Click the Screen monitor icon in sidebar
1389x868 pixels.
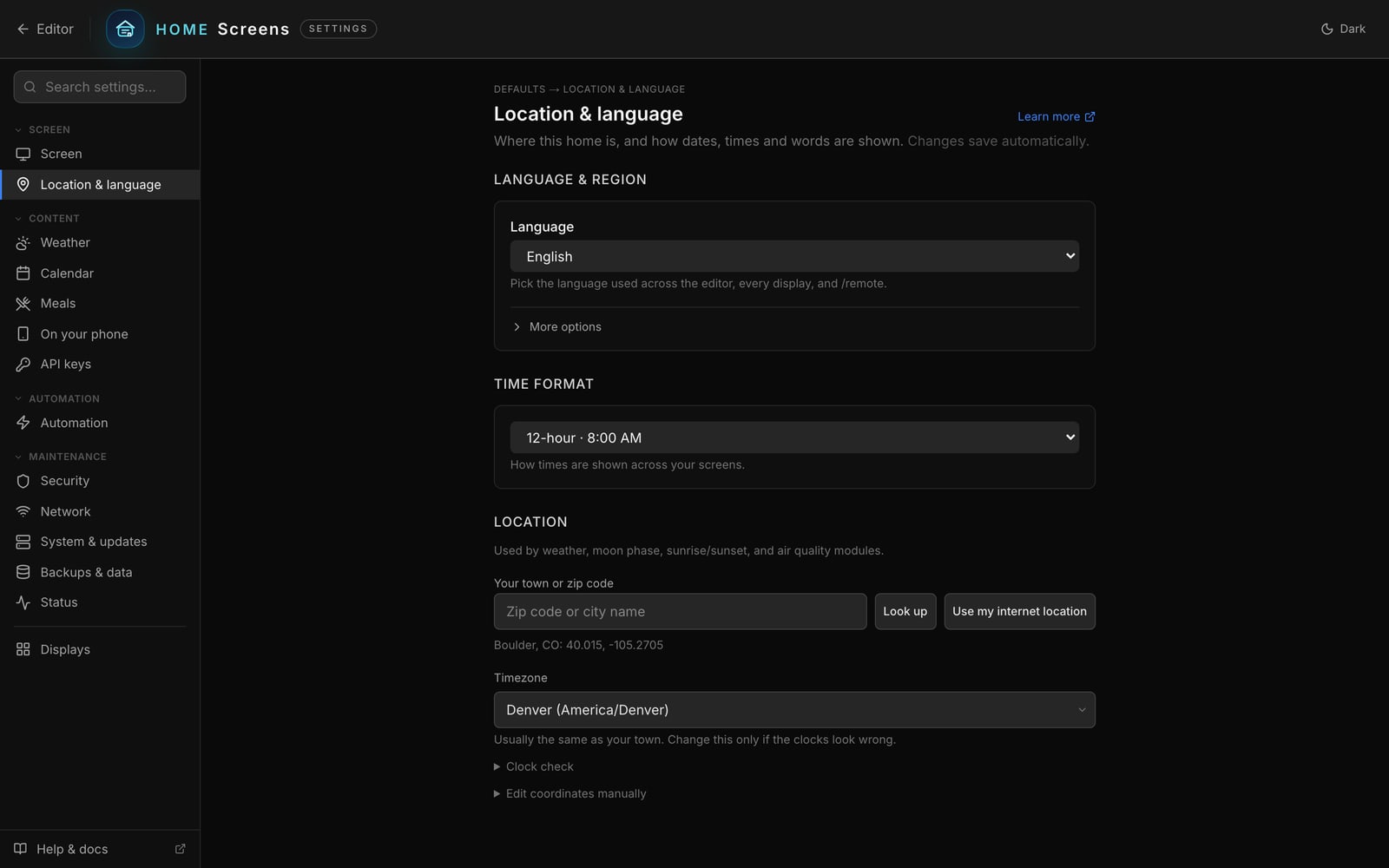23,154
